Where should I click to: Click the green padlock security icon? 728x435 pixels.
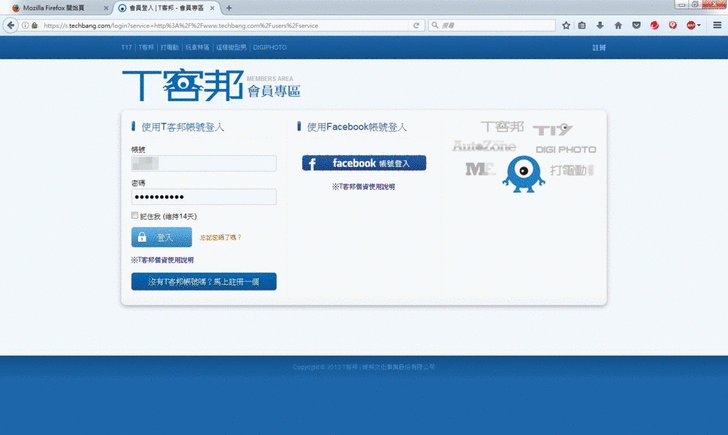[34, 26]
